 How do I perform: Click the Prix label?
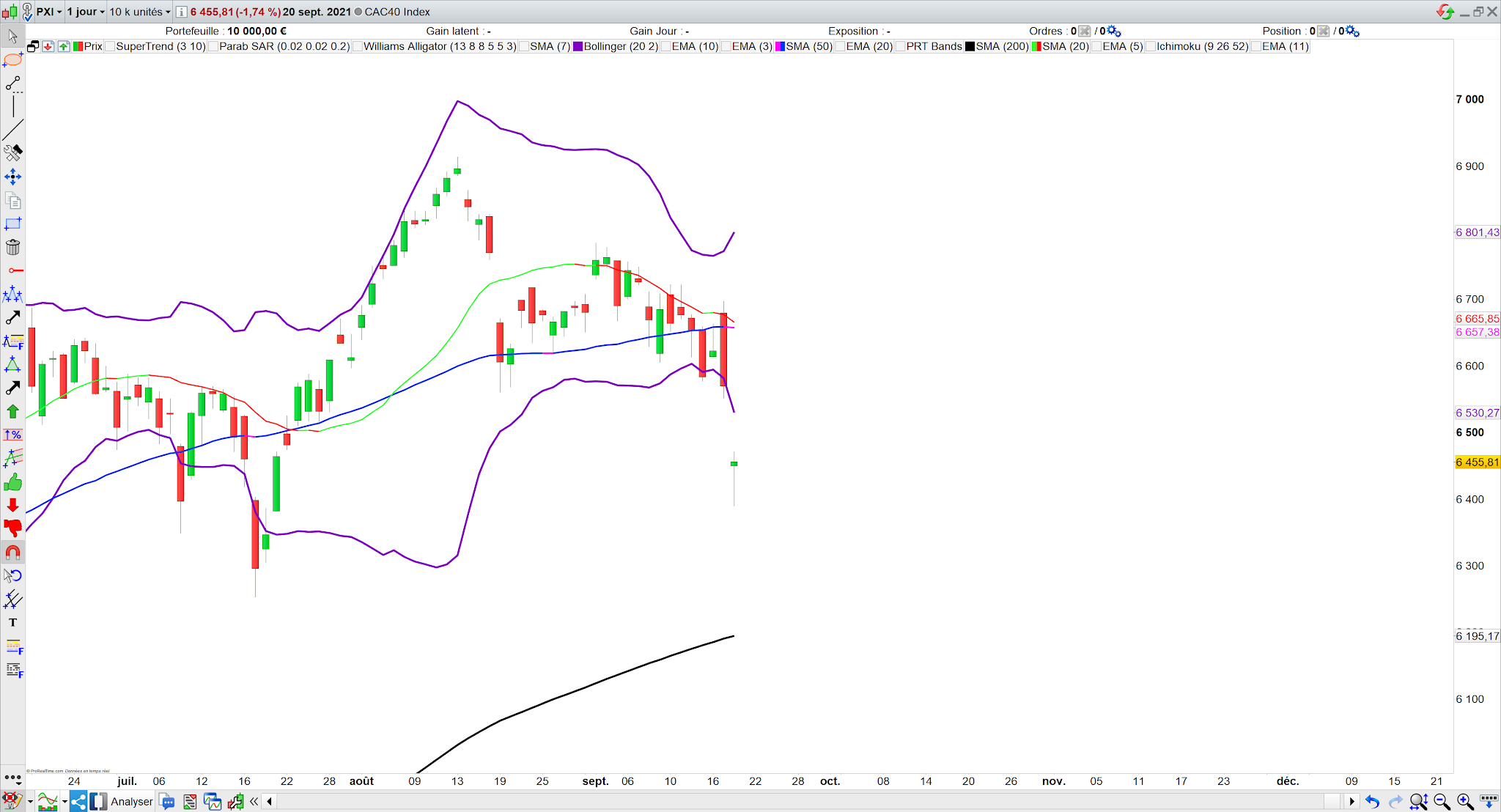pyautogui.click(x=93, y=46)
